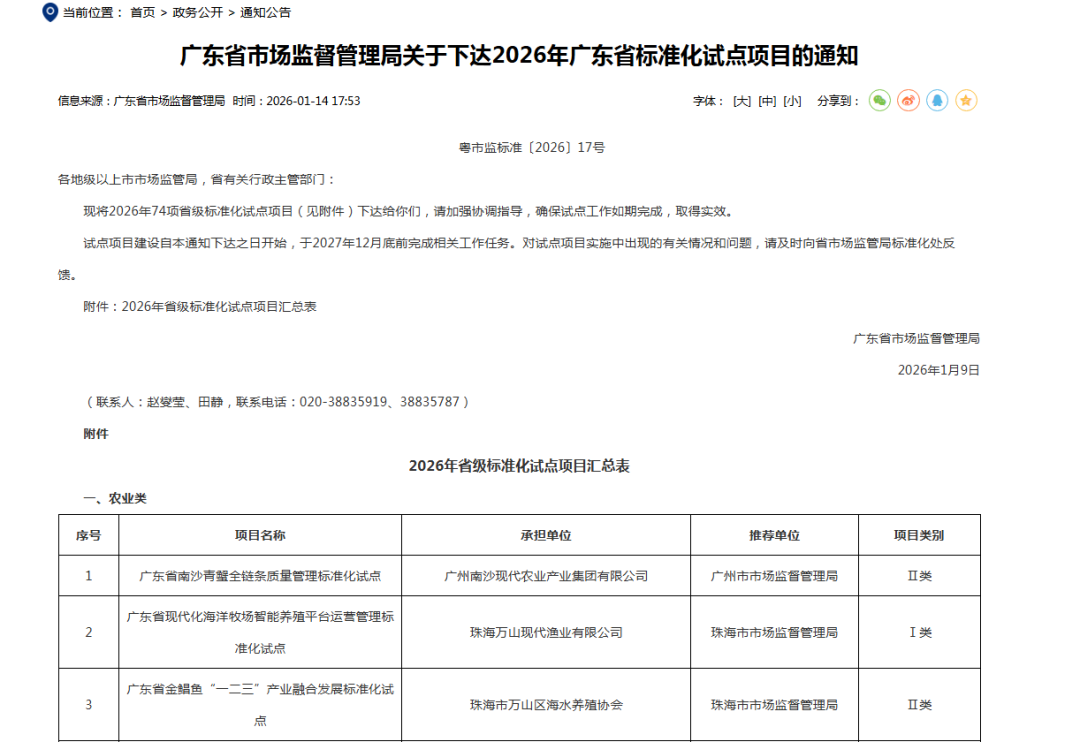Screen dimensions: 1080x742
Task: Open 通知公告 breadcrumb link
Action: (265, 13)
